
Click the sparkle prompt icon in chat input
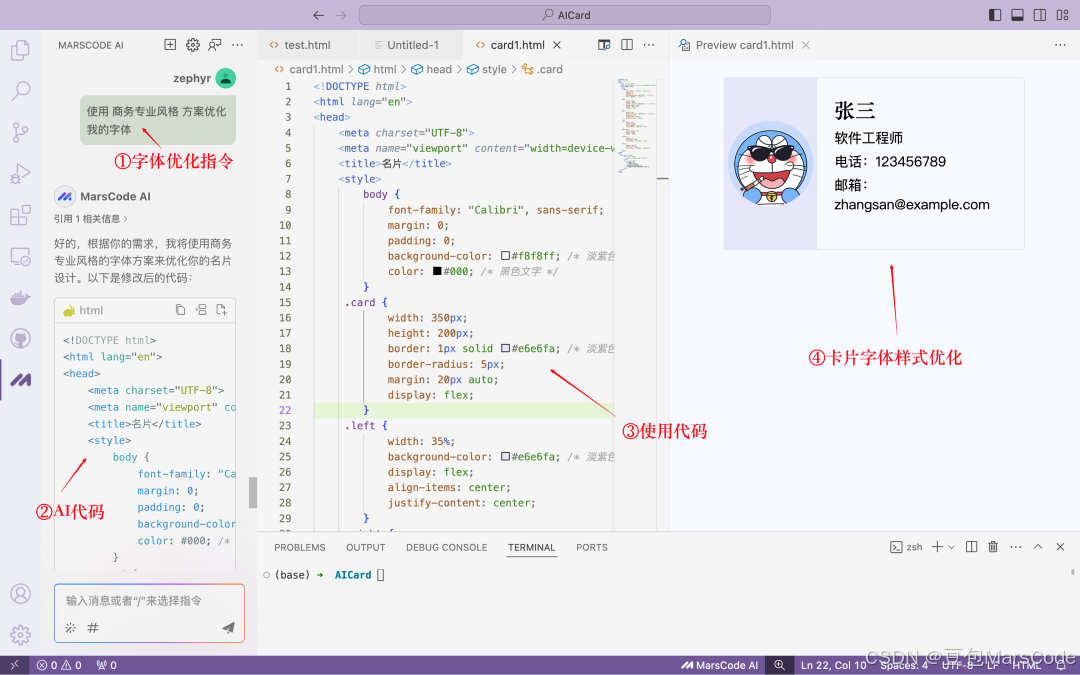[x=70, y=627]
